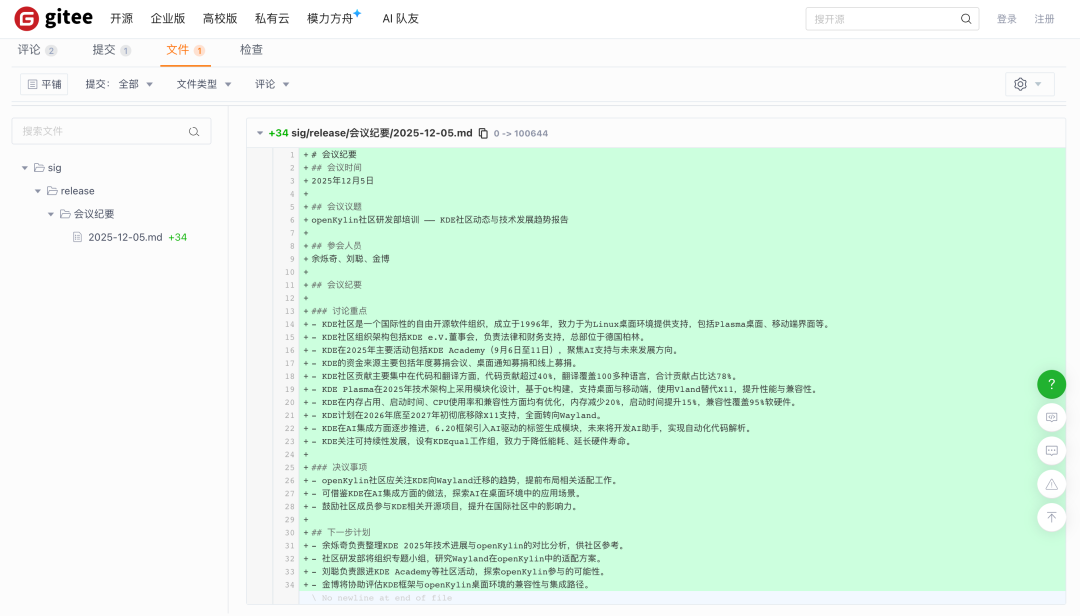Click the 注册 register link
Image resolution: width=1080 pixels, height=616 pixels.
coord(1045,17)
